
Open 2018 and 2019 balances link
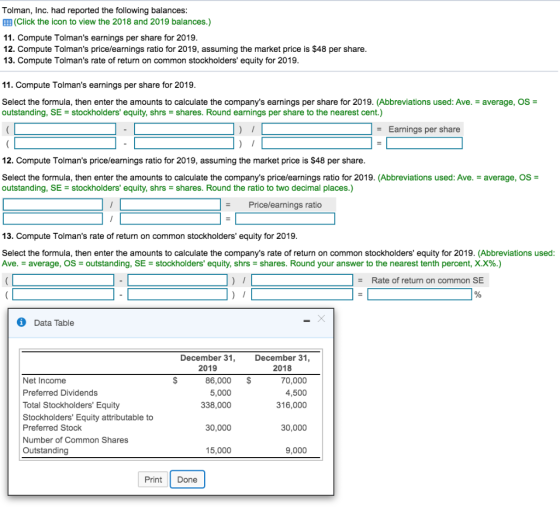pyautogui.click(x=112, y=22)
